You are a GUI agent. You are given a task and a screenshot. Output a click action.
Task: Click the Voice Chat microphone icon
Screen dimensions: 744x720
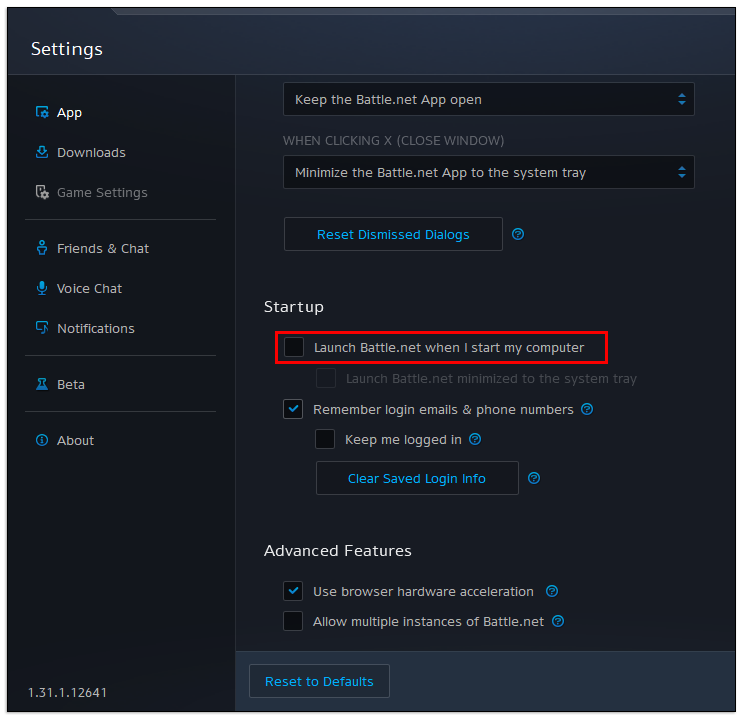point(42,288)
